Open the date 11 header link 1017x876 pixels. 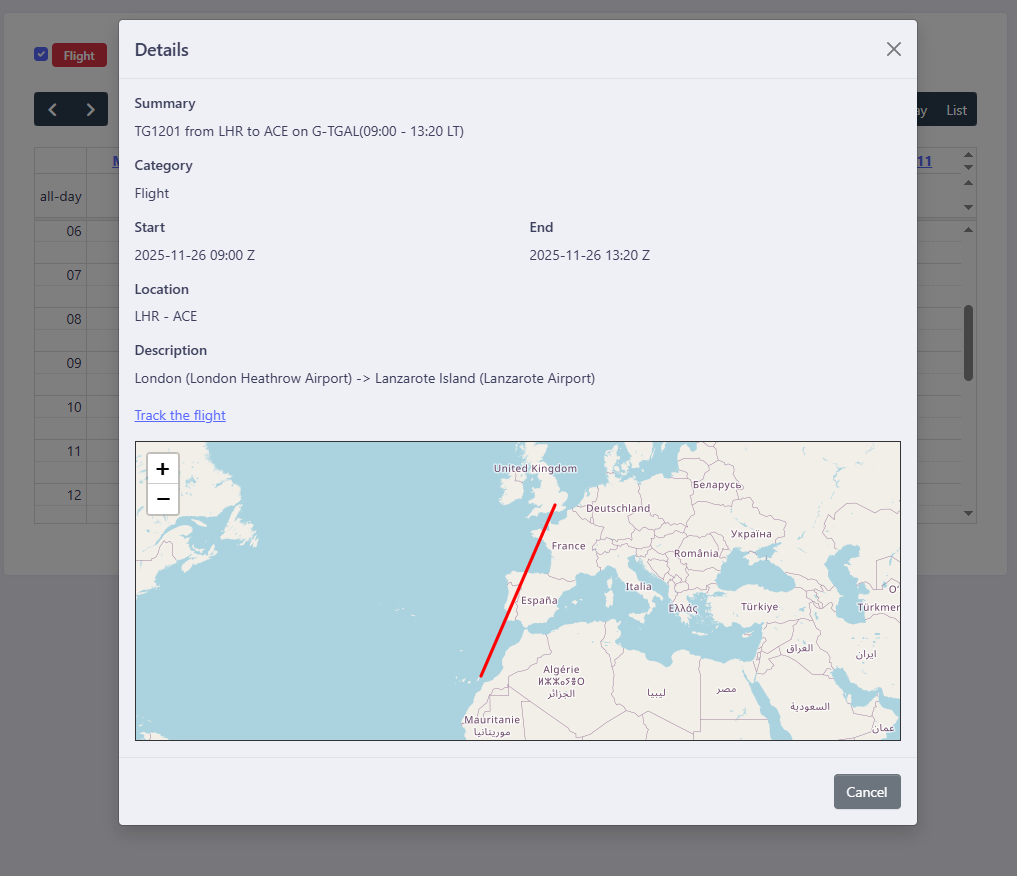924,161
